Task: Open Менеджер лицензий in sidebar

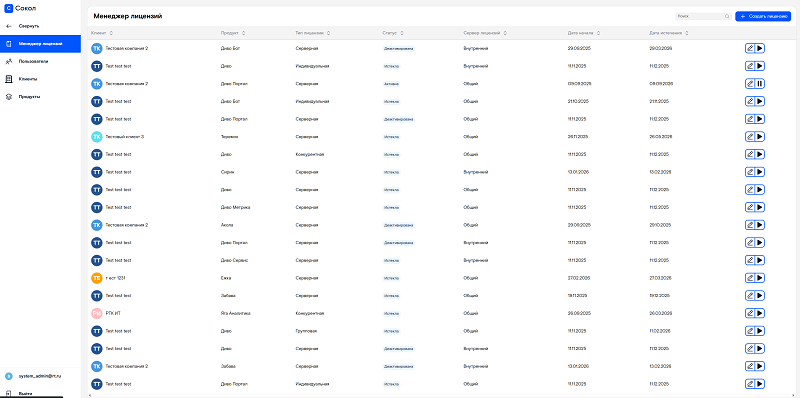Action: 40,44
